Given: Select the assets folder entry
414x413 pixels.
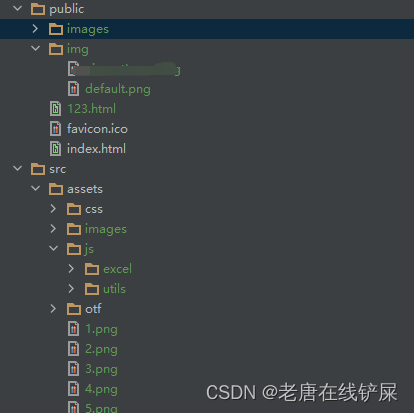Looking at the screenshot, I should point(76,189).
